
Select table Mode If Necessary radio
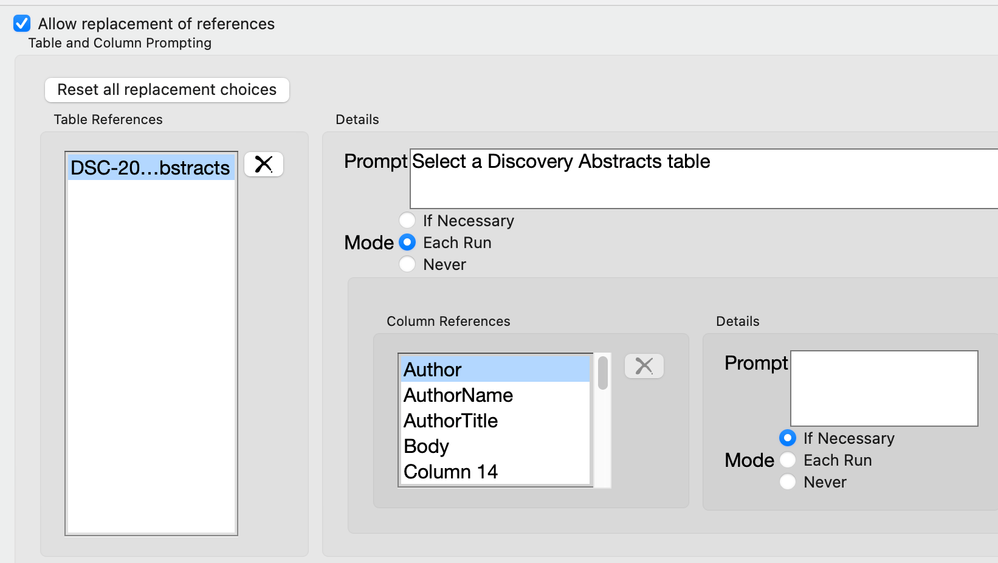pyautogui.click(x=407, y=220)
